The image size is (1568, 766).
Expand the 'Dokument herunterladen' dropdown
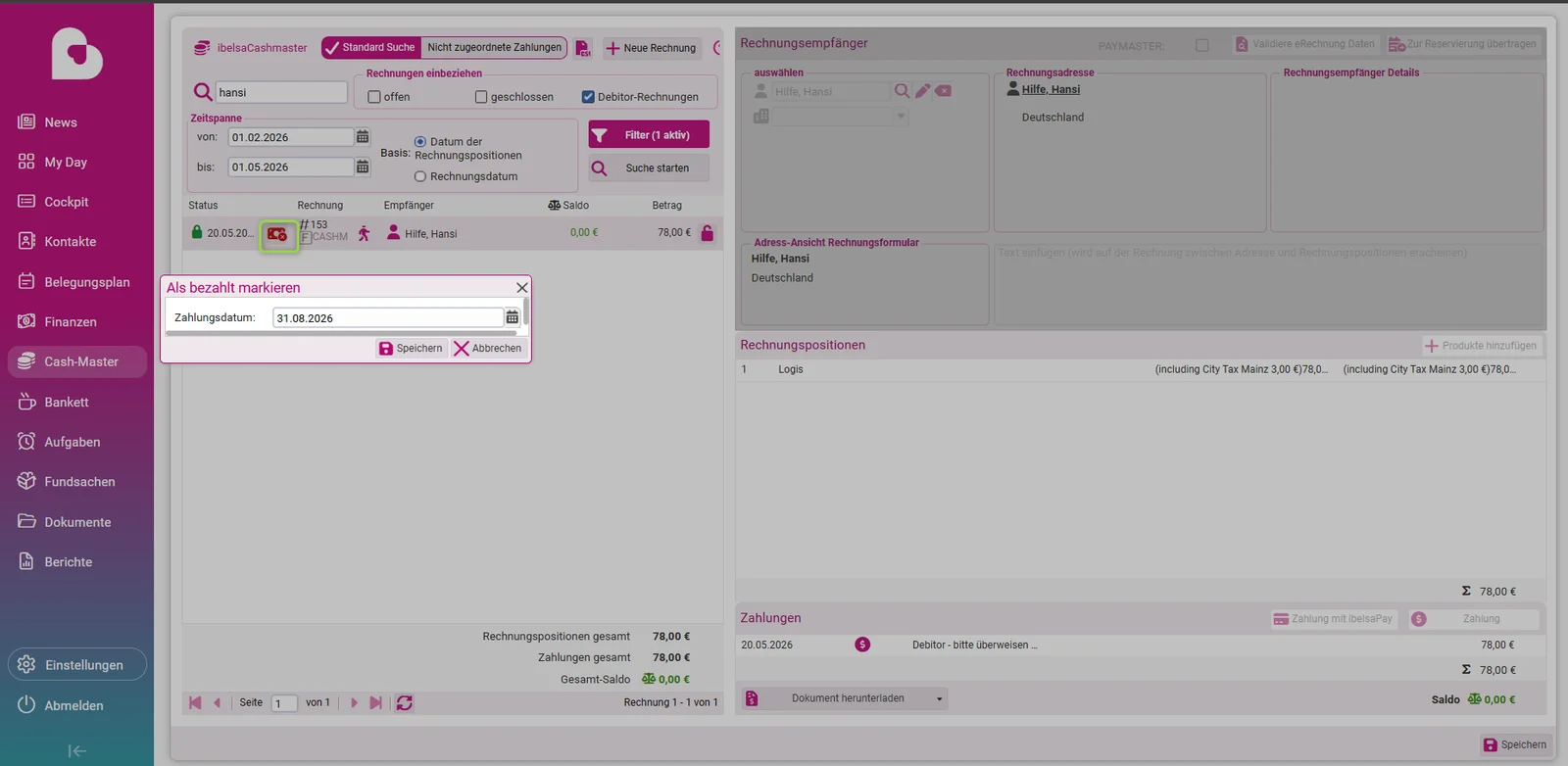(939, 698)
